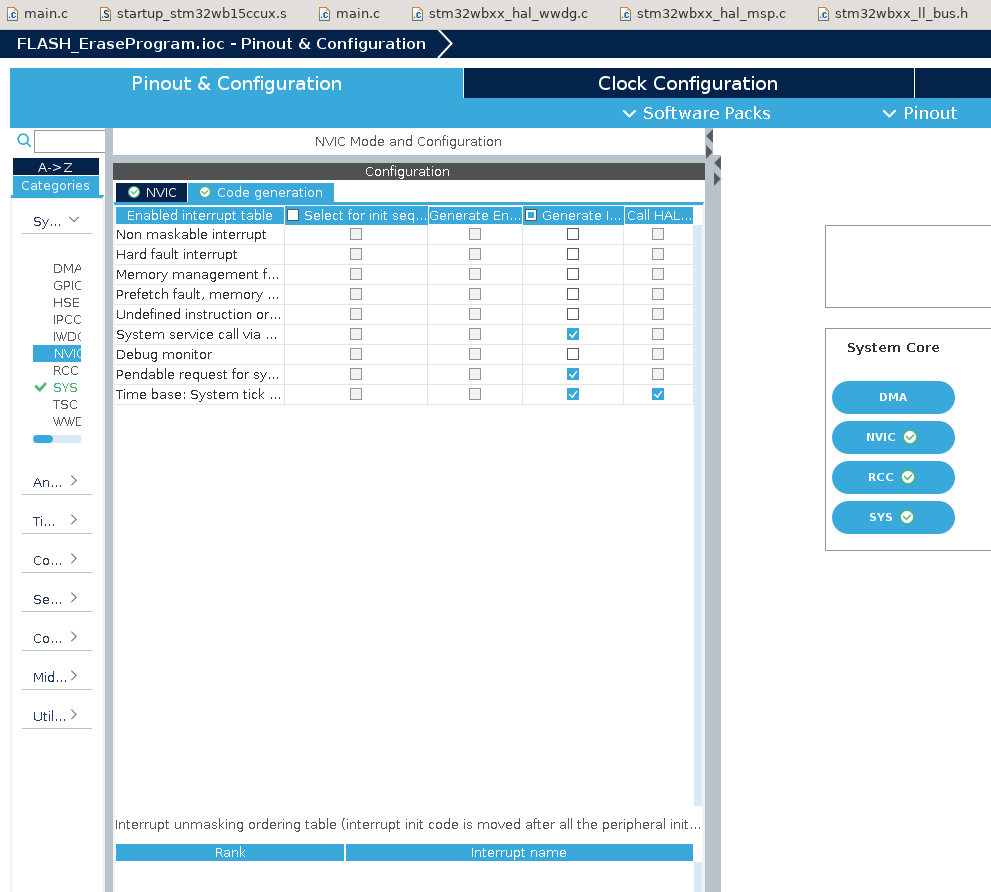Toggle the 'Select for init seq...' header checkbox
The width and height of the screenshot is (991, 892).
coord(293,216)
